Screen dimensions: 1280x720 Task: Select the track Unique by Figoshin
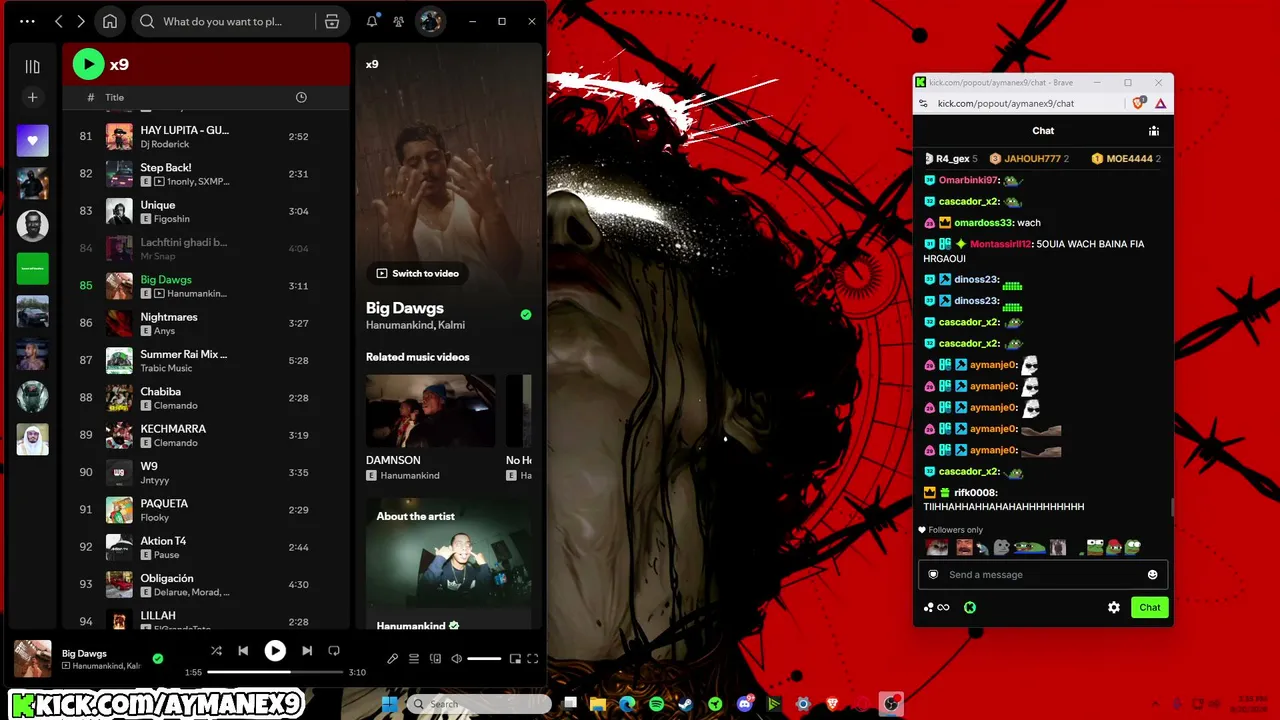tap(206, 211)
